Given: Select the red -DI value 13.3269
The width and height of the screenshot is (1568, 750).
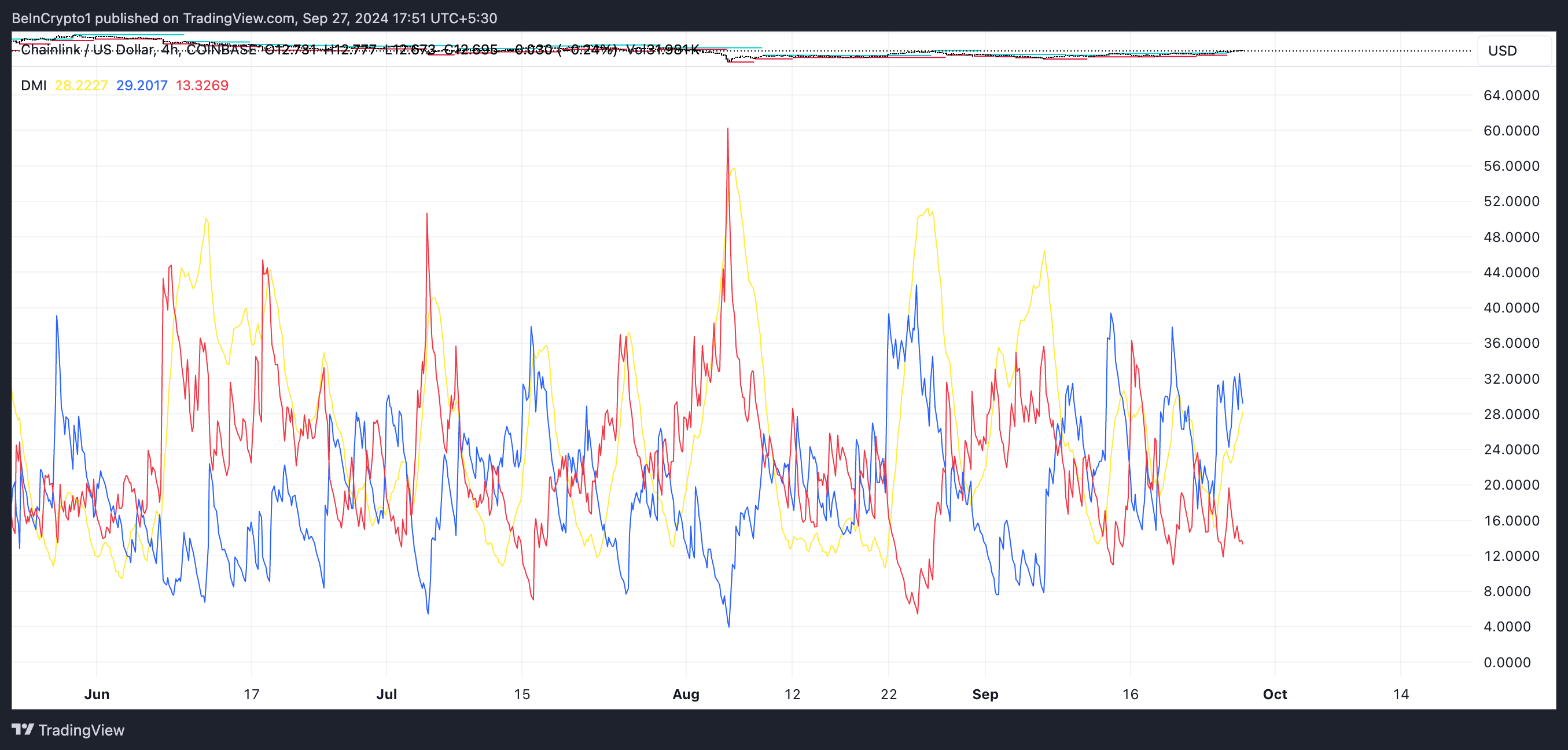Looking at the screenshot, I should [202, 85].
